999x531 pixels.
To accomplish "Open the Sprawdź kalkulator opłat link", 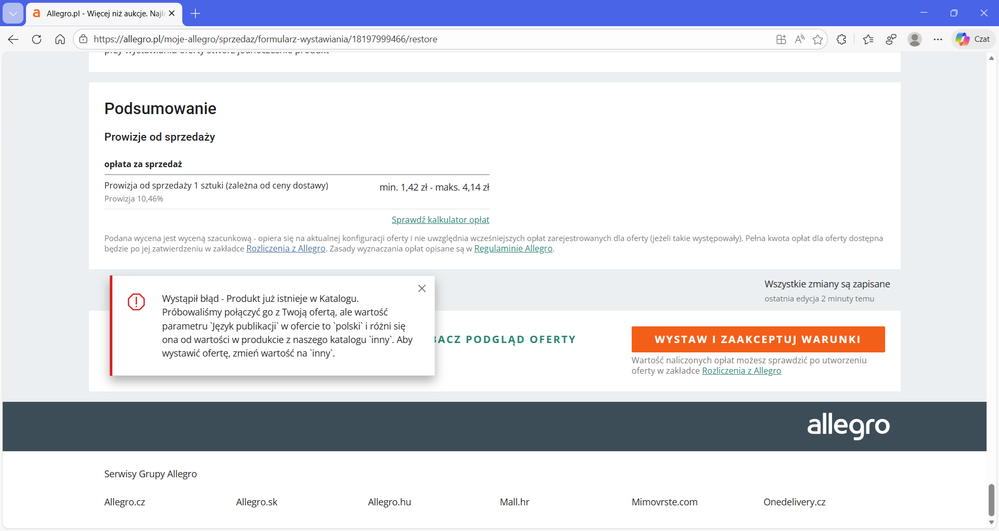I will coord(440,220).
